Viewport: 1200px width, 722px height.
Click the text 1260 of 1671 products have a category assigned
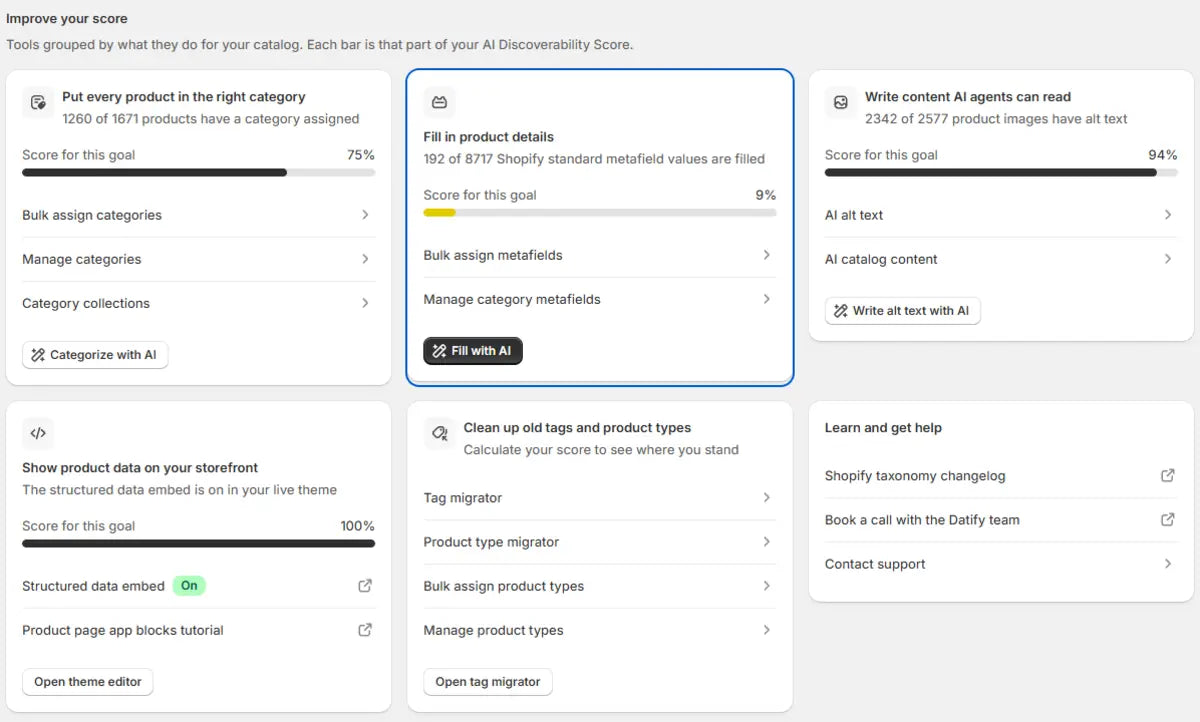click(211, 119)
